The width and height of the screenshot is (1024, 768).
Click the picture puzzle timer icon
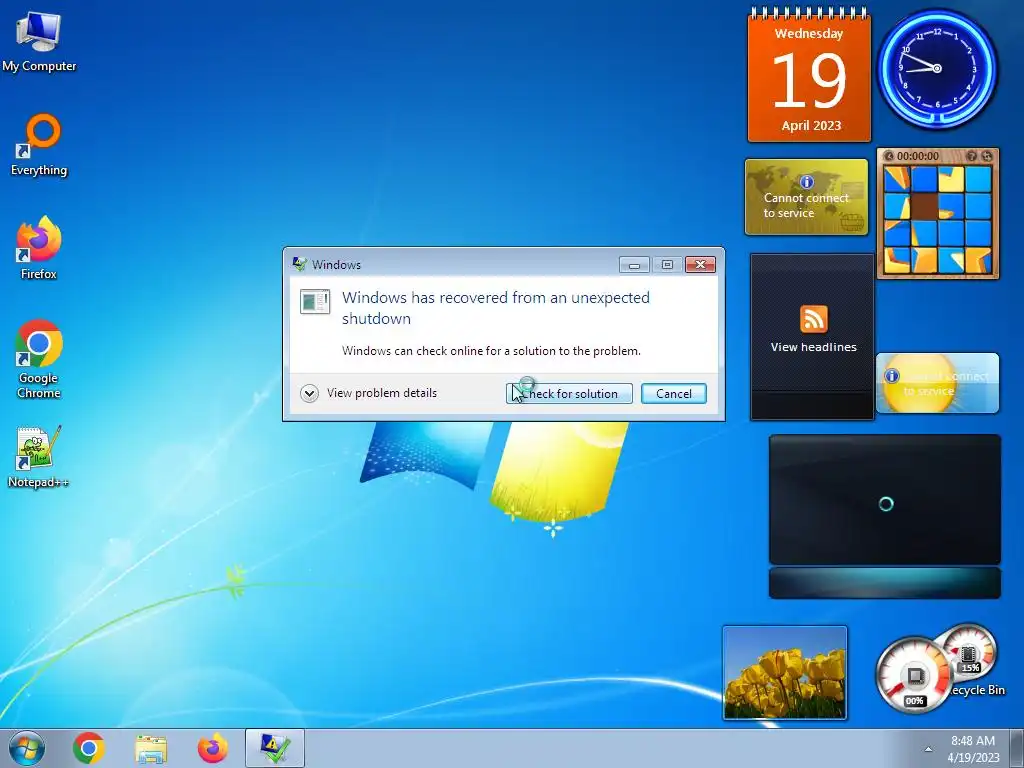[x=889, y=156]
